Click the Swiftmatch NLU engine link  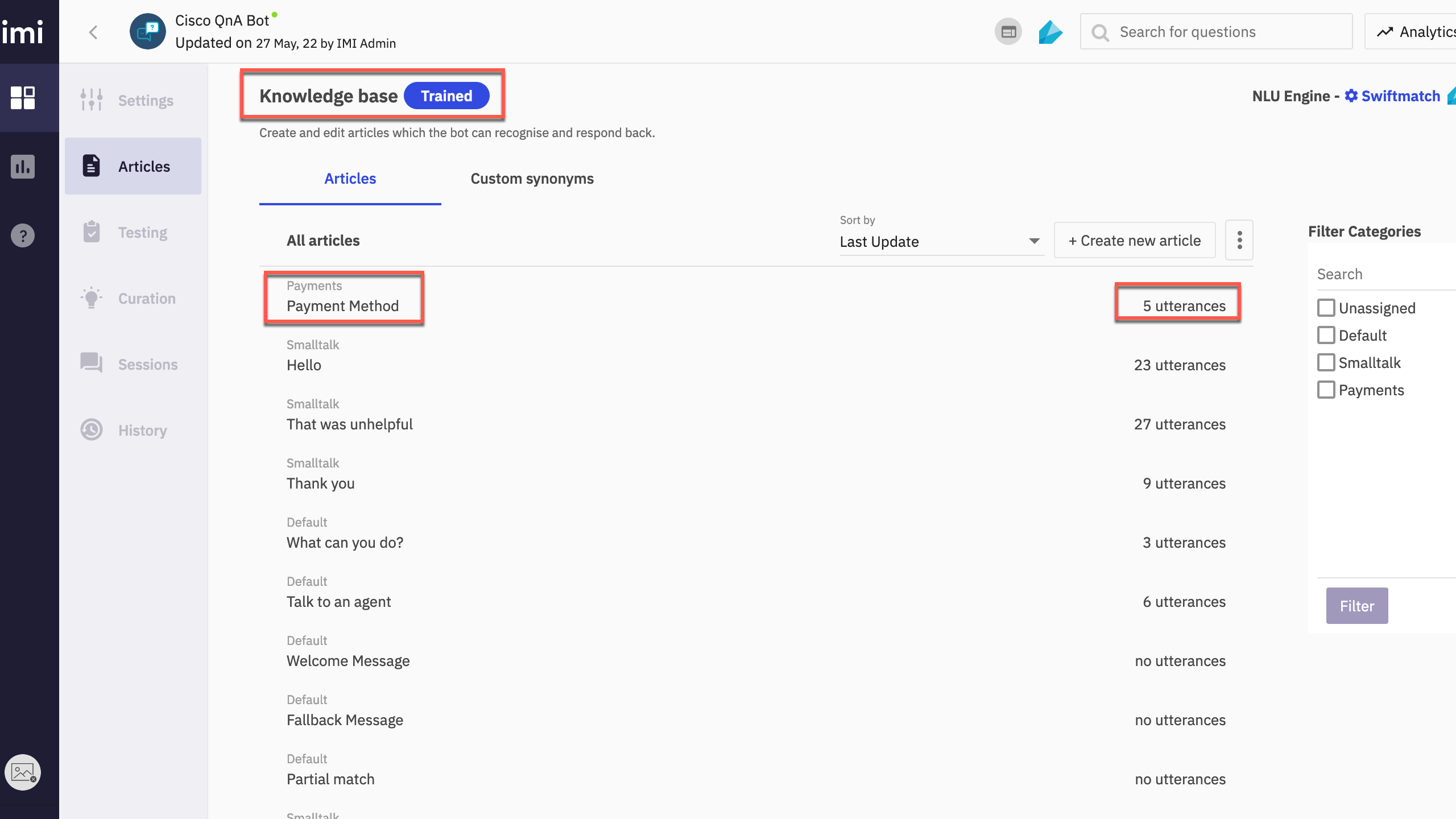pos(1401,96)
